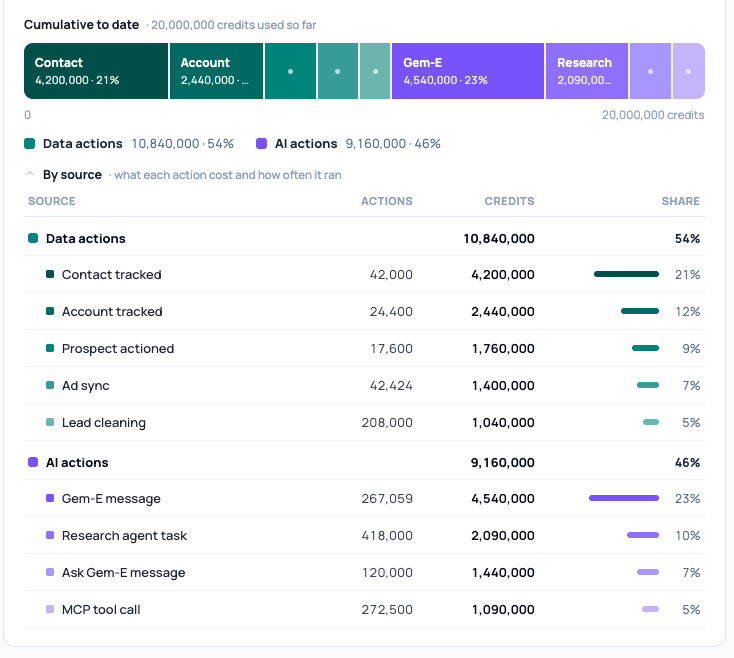Click the 17,600 actions value

tap(392, 349)
